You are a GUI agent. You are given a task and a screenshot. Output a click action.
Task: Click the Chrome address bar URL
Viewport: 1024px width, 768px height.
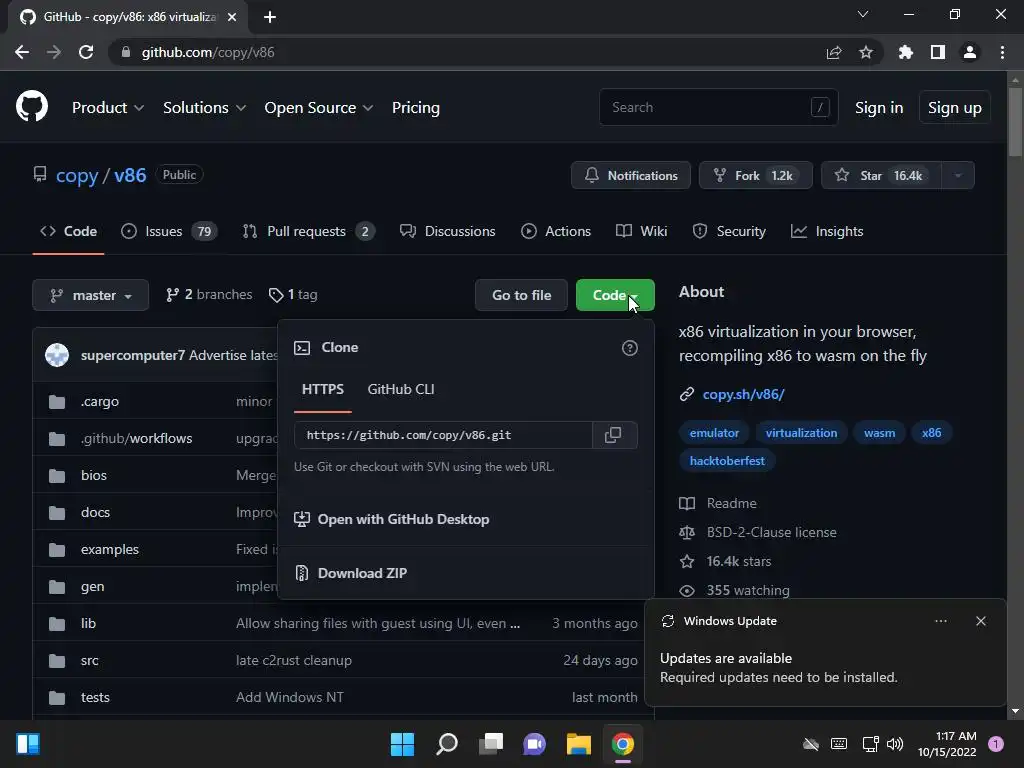point(208,52)
